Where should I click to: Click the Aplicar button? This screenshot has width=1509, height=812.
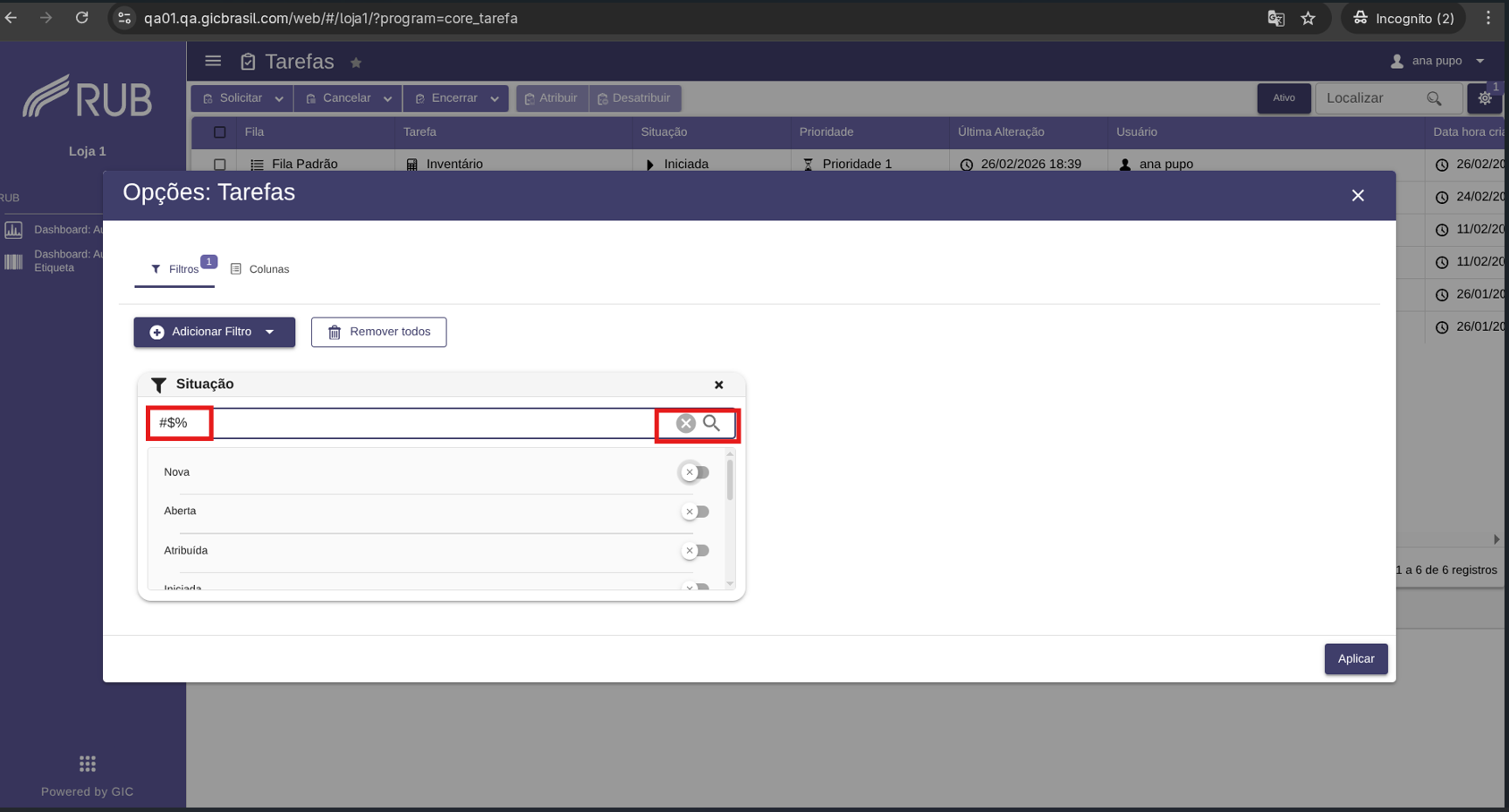1356,659
